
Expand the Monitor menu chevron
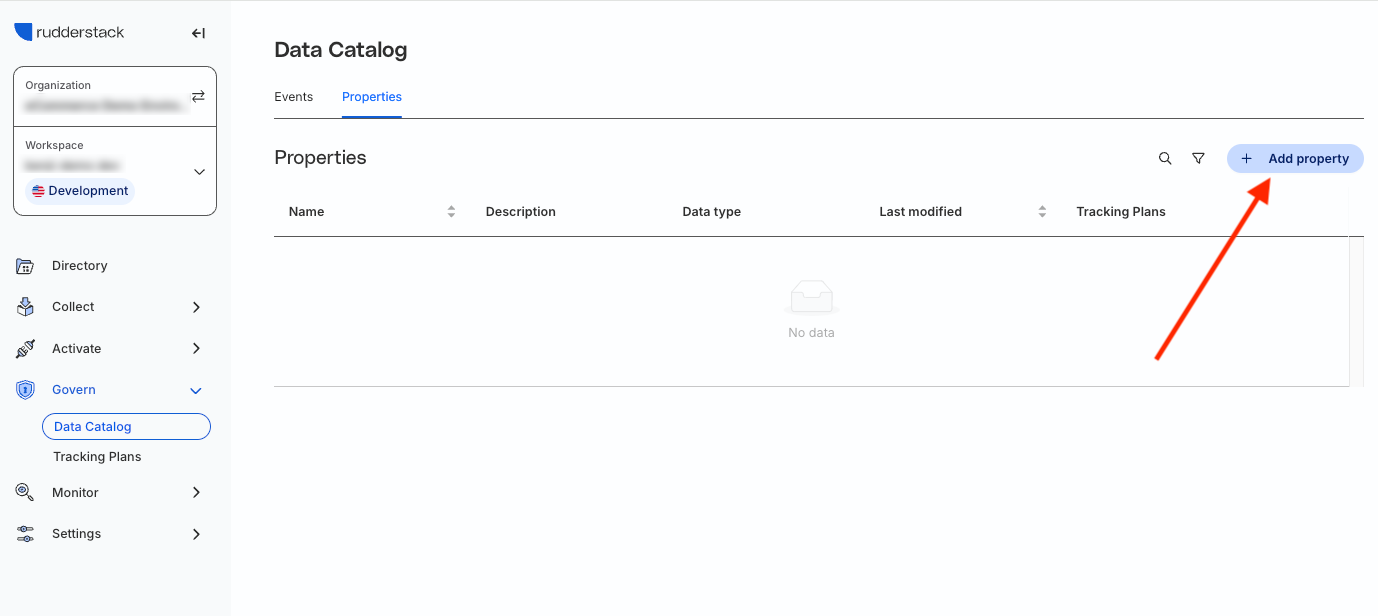[196, 492]
